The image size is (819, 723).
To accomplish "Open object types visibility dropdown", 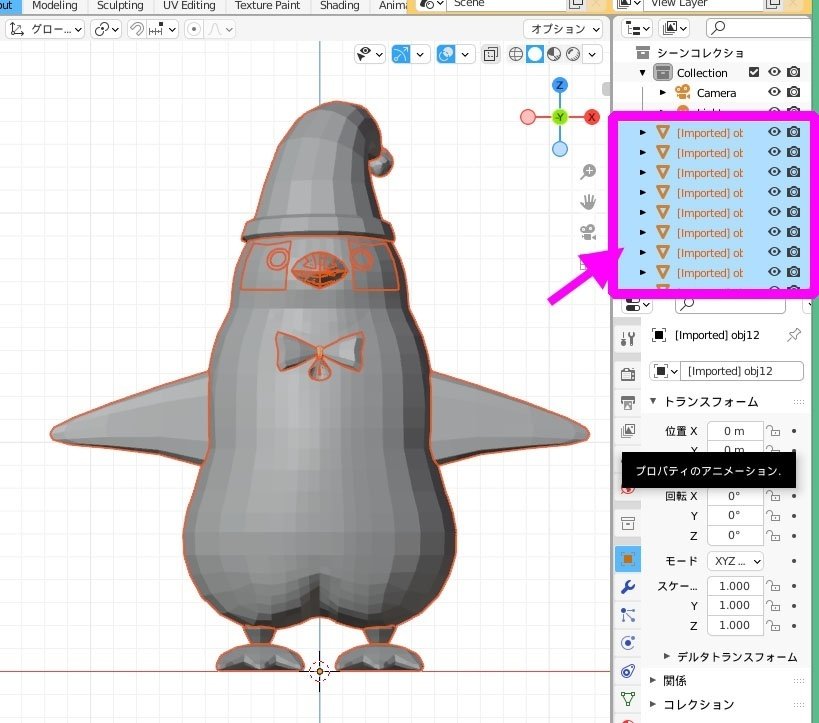I will 370,54.
